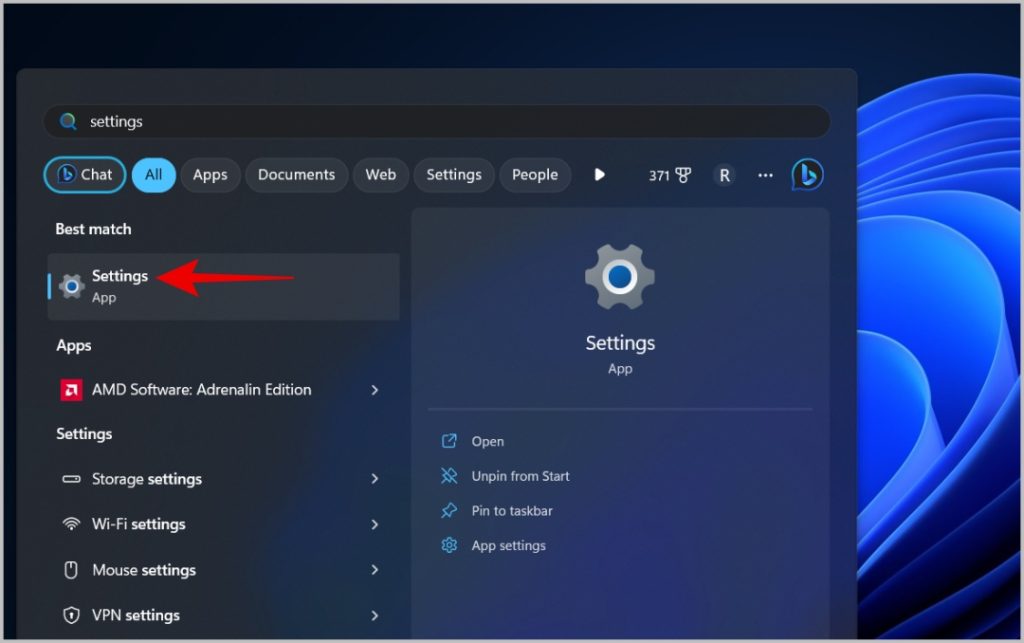Select the People filter tab
This screenshot has height=643, width=1024.
535,174
